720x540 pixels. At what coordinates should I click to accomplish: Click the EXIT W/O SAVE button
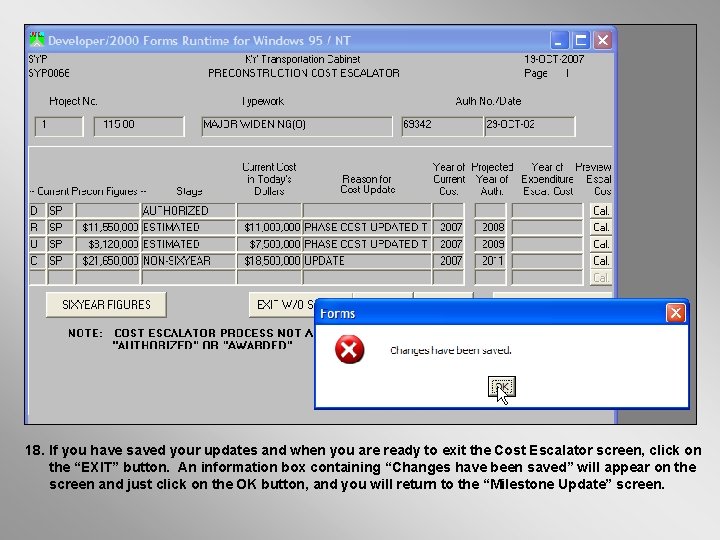point(282,305)
